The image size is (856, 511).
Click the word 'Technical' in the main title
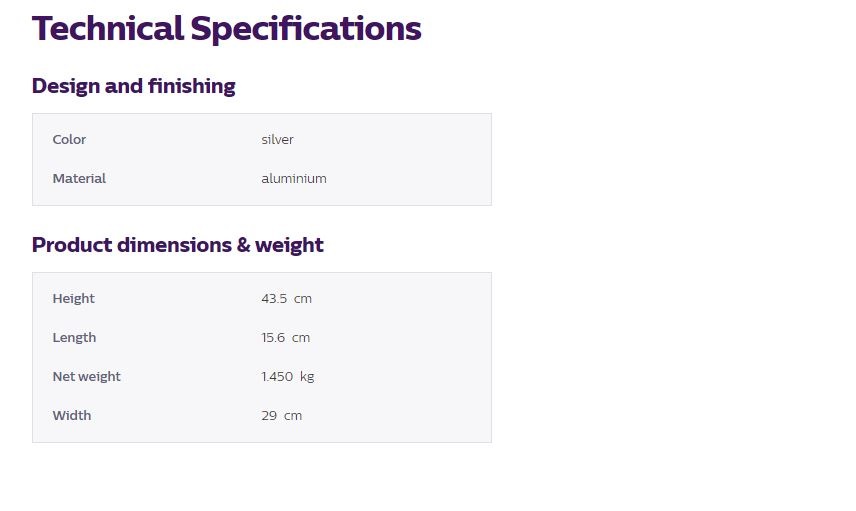click(x=108, y=29)
